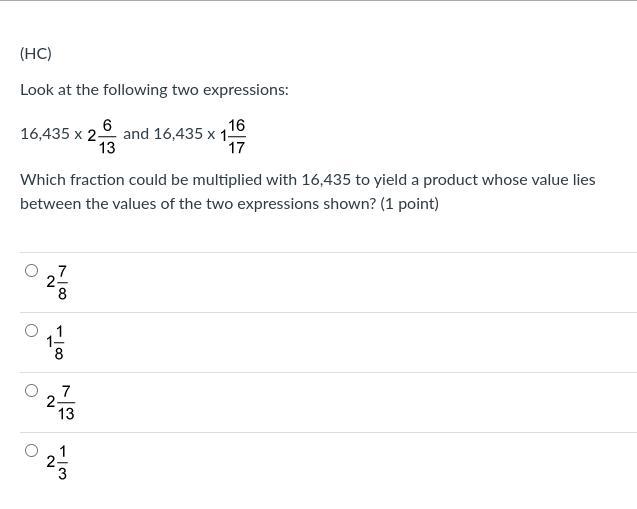This screenshot has width=637, height=509.
Task: Click the 2 7/8 answer label text
Action: [x=58, y=282]
